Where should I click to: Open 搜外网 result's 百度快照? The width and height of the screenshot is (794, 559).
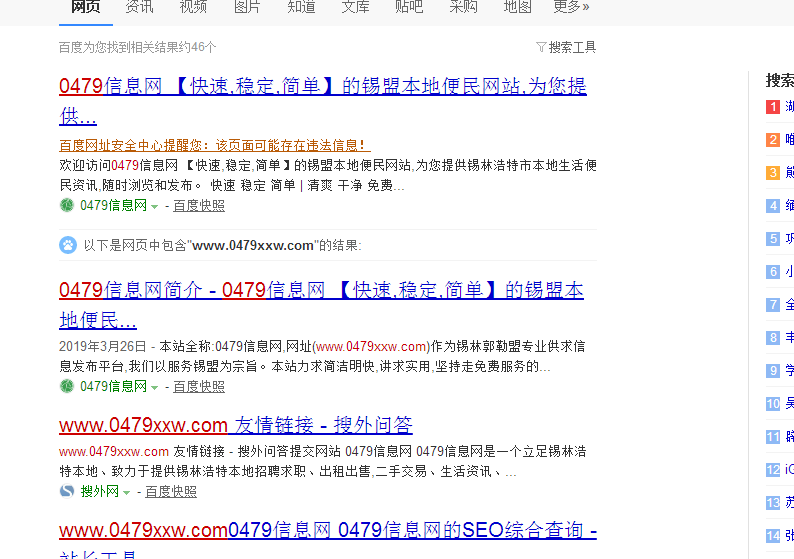pyautogui.click(x=171, y=491)
